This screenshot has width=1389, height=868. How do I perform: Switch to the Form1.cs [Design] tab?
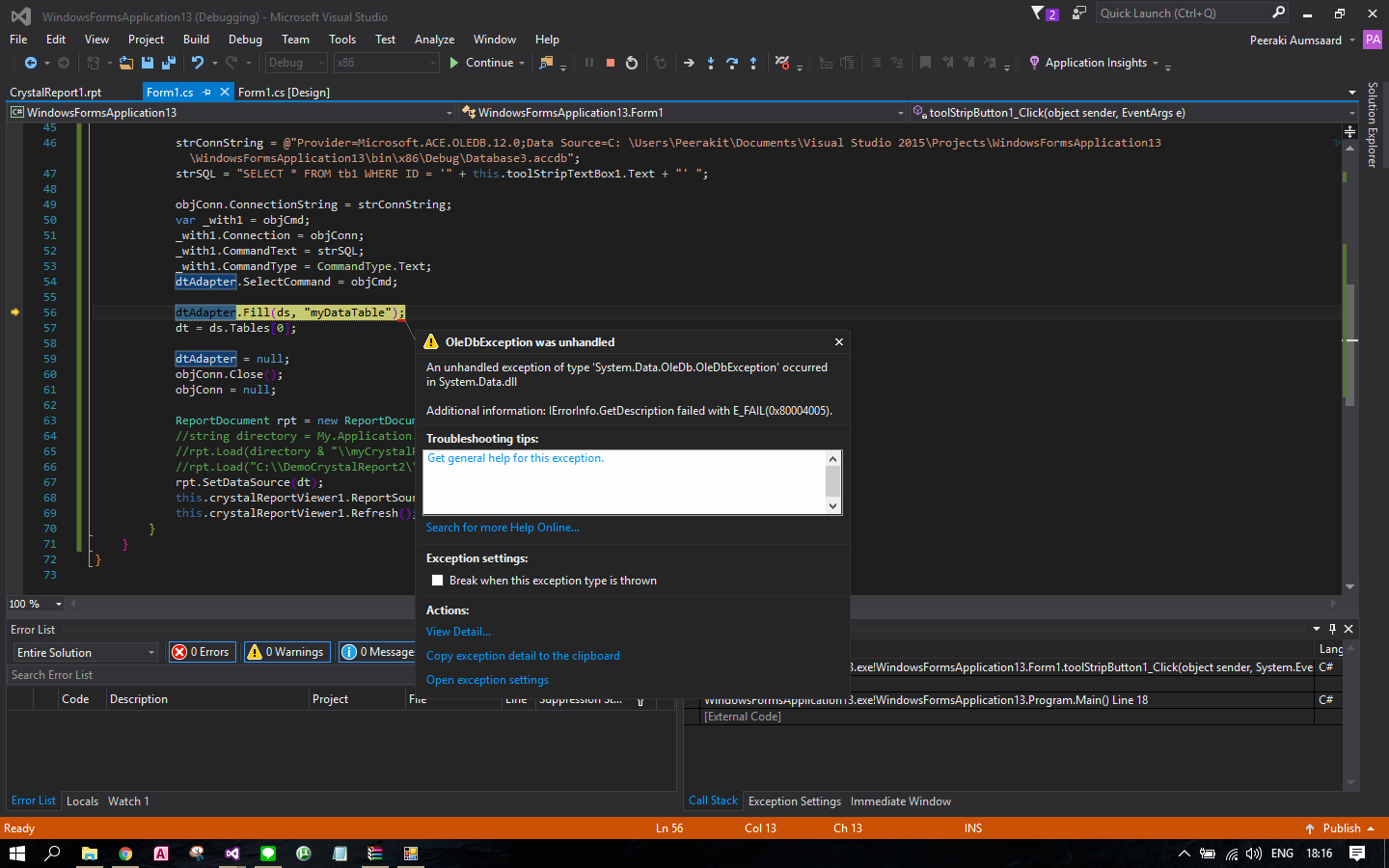coord(284,93)
